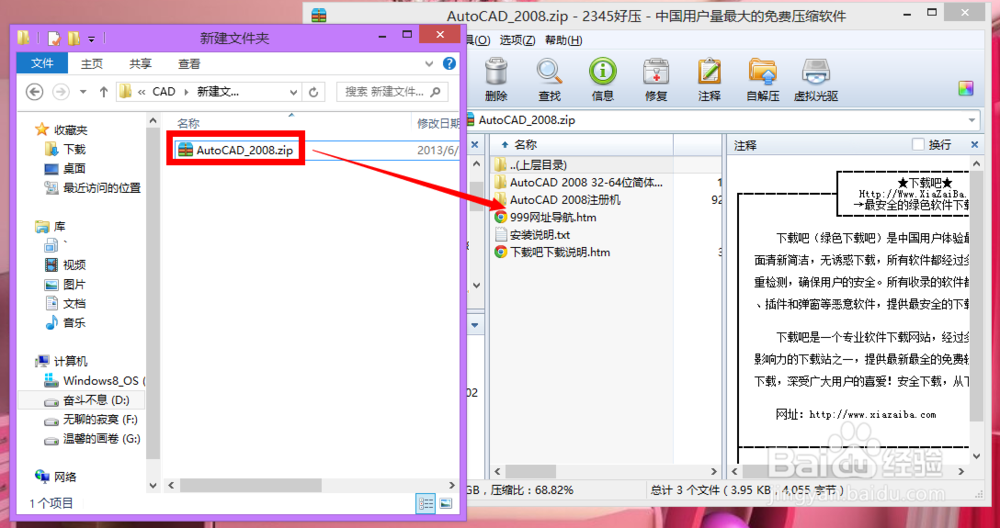Select the AutoCAD_2008.zip file in Explorer
This screenshot has height=528, width=1000.
pos(236,150)
